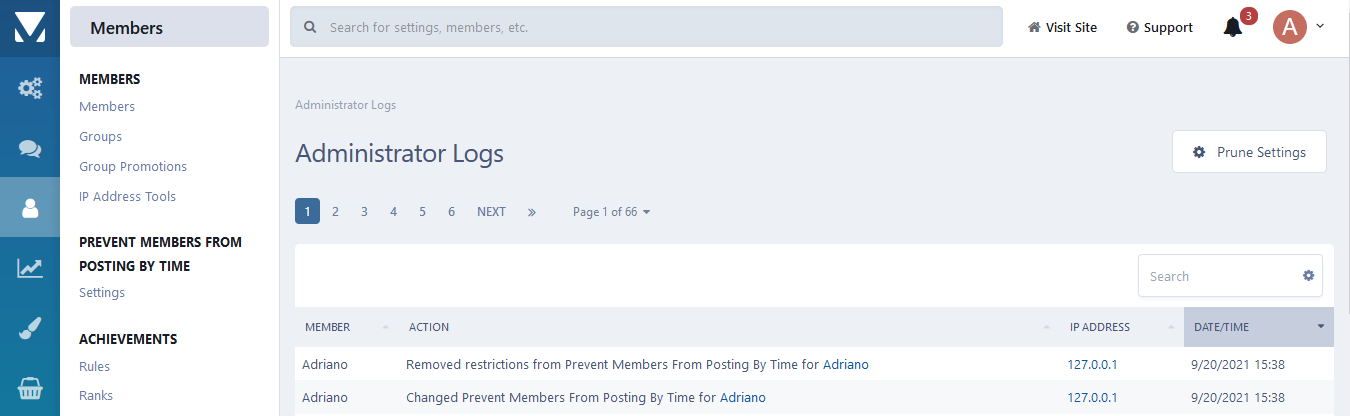This screenshot has width=1350, height=416.
Task: Go to page 2 of logs
Action: tap(335, 212)
